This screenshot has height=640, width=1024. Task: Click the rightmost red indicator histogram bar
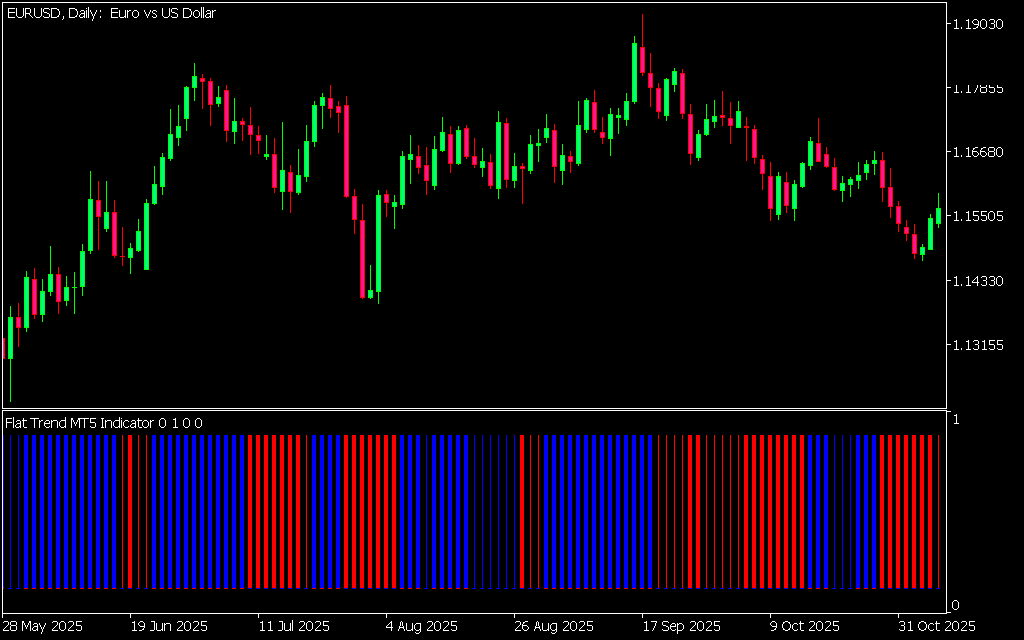(x=938, y=510)
